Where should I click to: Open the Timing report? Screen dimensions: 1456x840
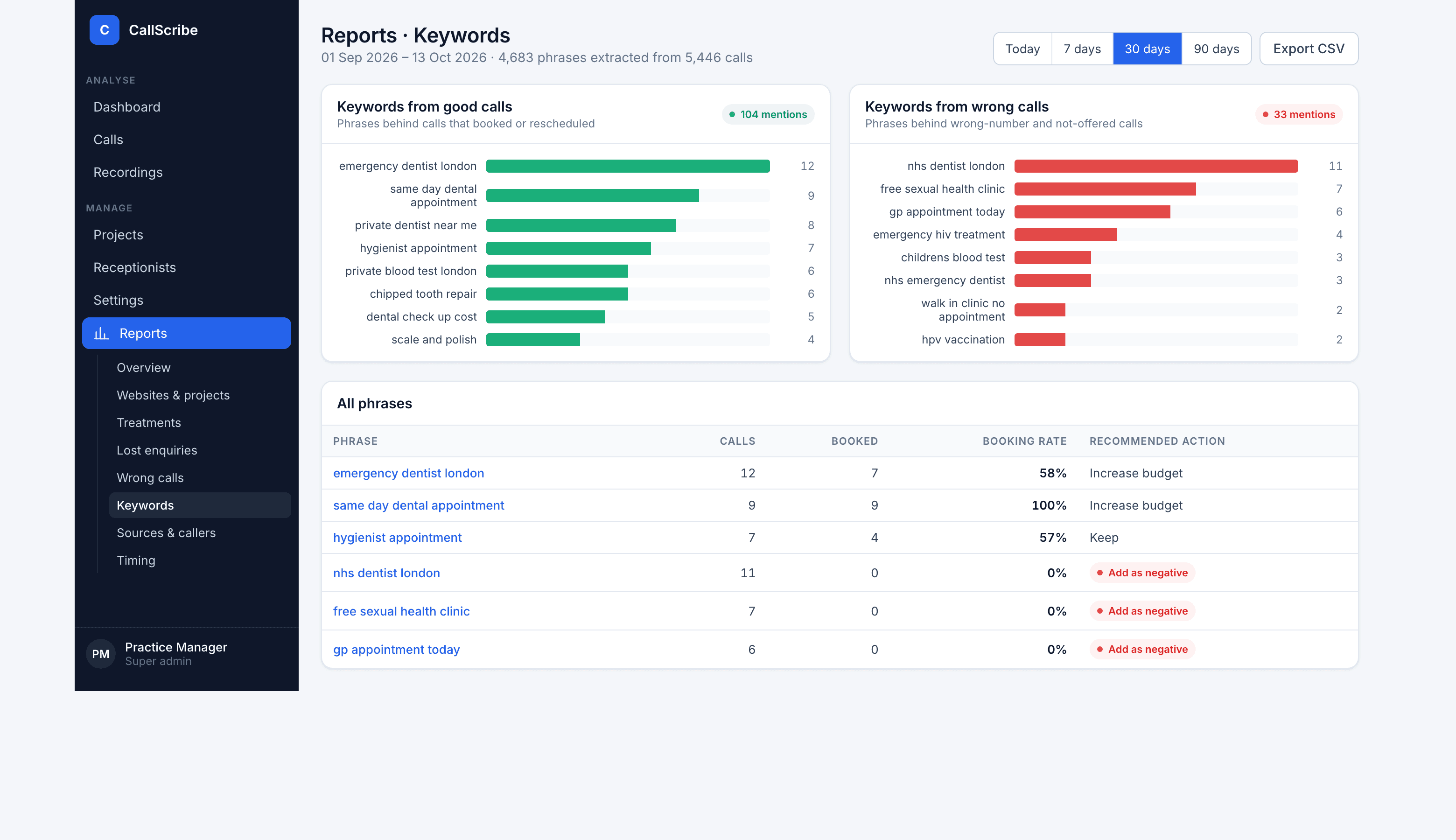(200, 561)
